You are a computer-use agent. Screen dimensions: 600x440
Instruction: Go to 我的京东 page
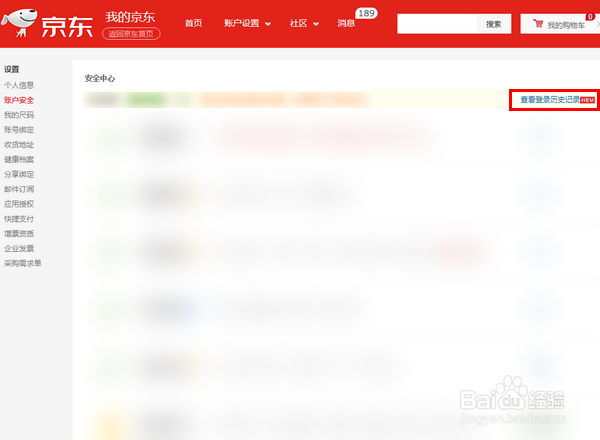point(130,17)
